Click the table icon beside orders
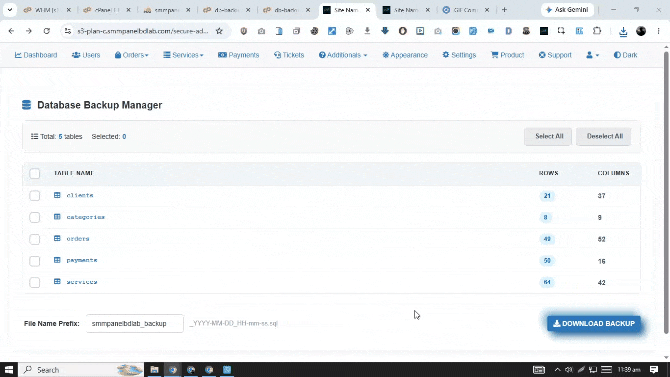The width and height of the screenshot is (670, 377). [x=57, y=239]
